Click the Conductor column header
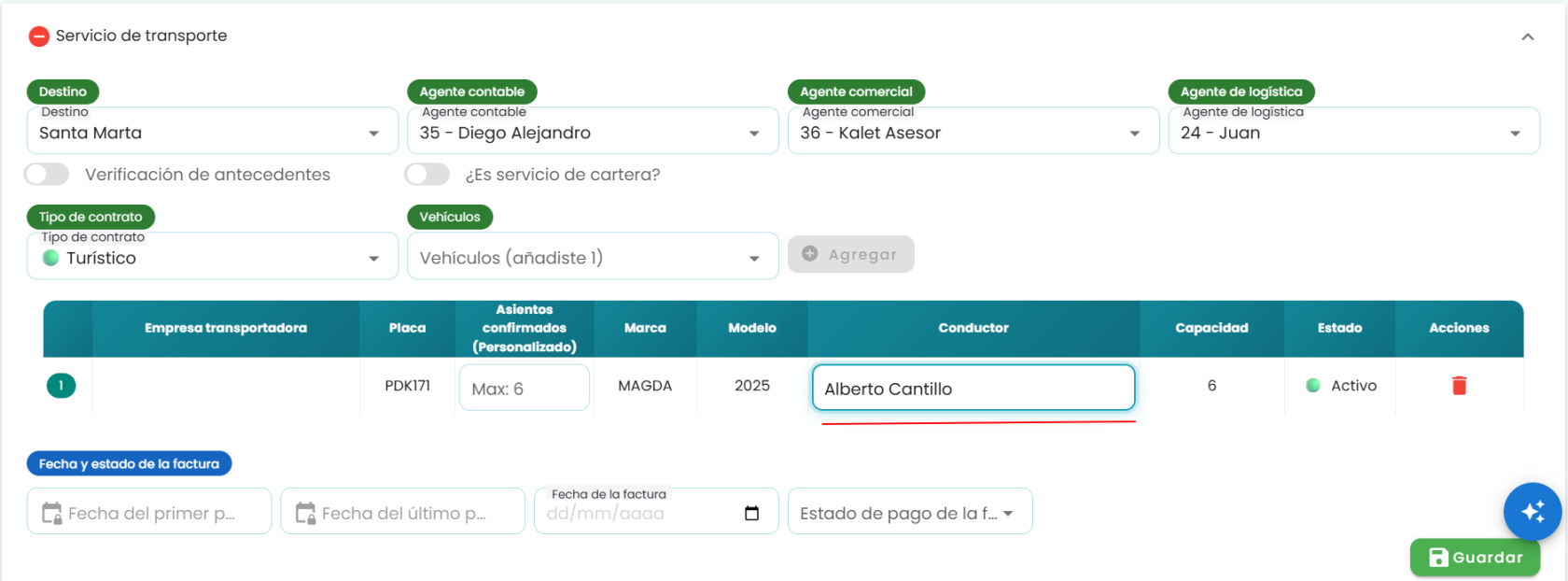This screenshot has width=1568, height=581. coord(973,328)
